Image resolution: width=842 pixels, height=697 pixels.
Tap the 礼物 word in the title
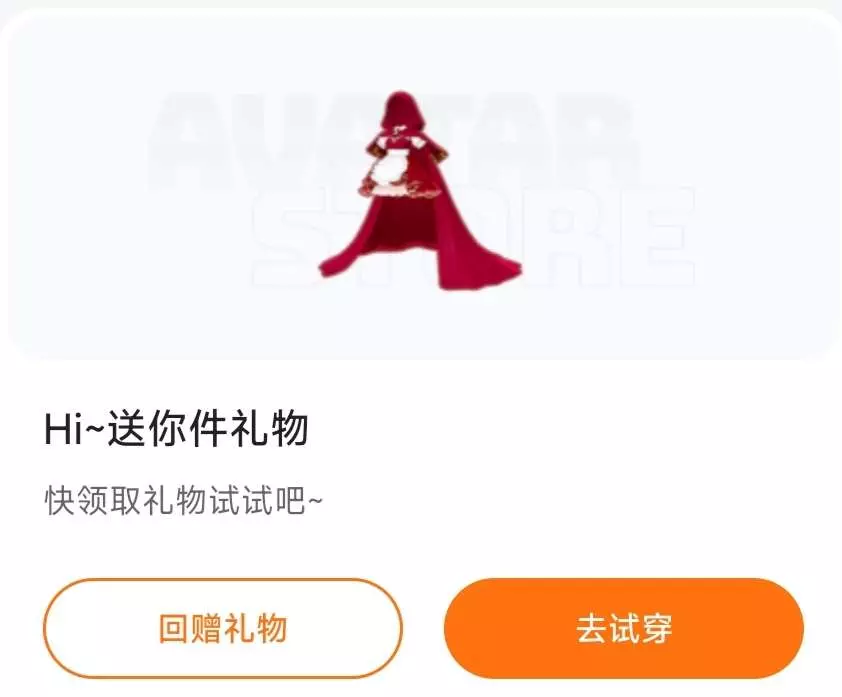(269, 429)
